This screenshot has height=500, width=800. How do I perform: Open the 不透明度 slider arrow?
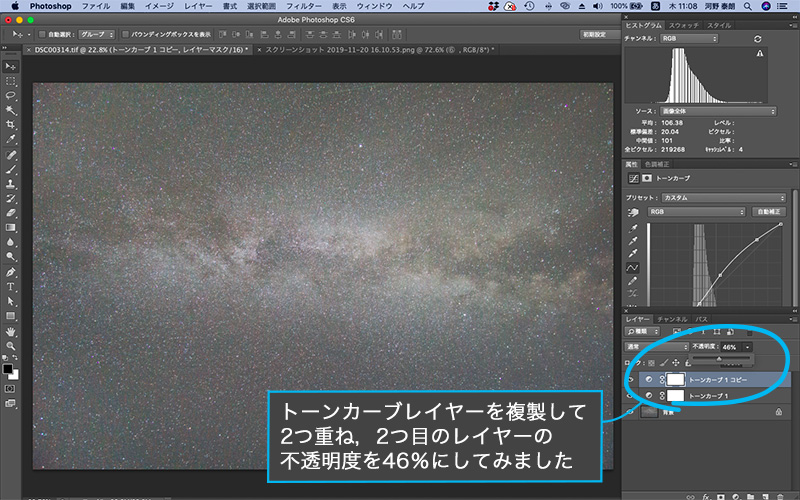point(747,347)
